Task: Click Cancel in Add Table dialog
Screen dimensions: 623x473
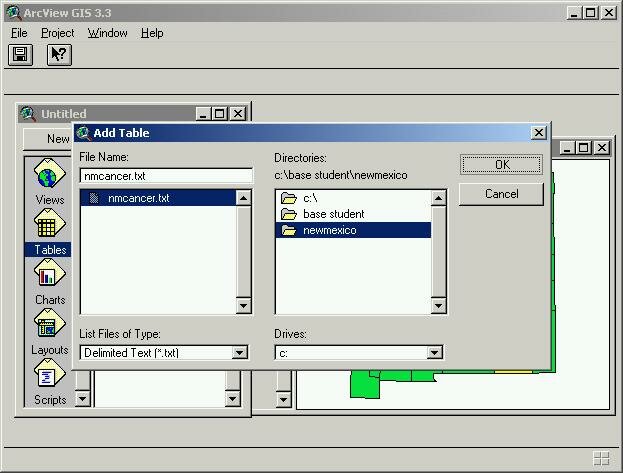Action: click(x=501, y=194)
